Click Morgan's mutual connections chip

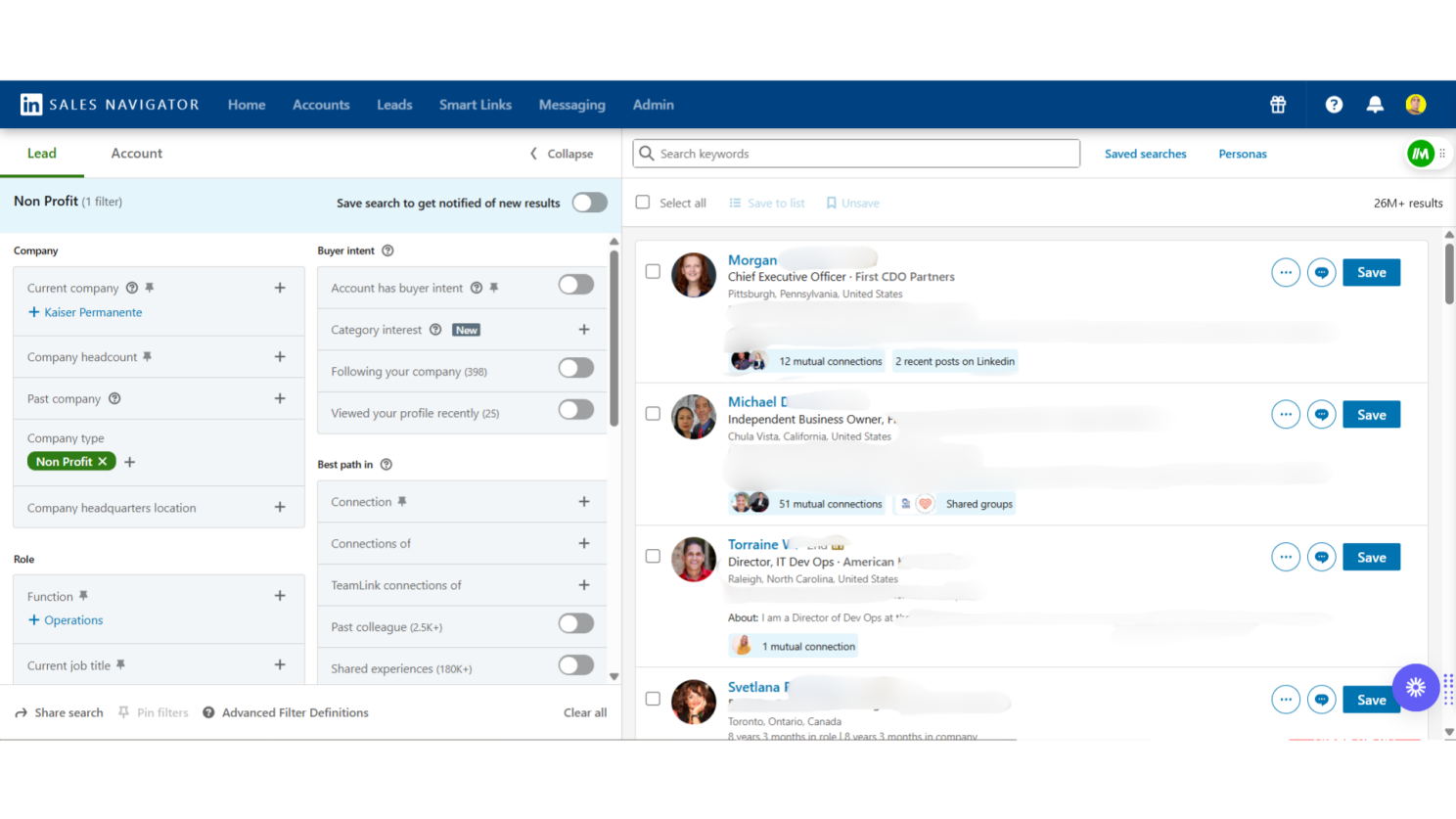(809, 361)
